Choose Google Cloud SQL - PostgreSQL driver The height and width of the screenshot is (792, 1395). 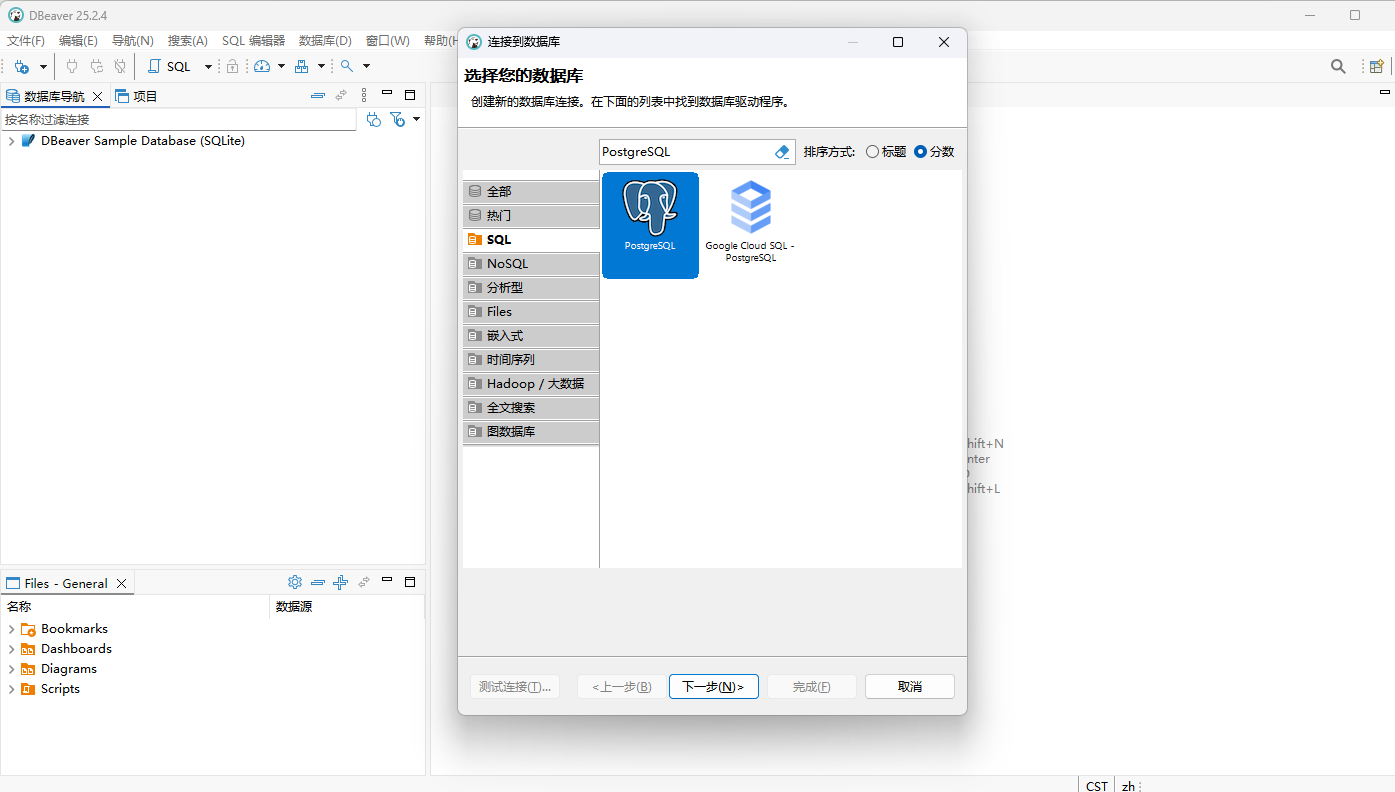click(750, 224)
